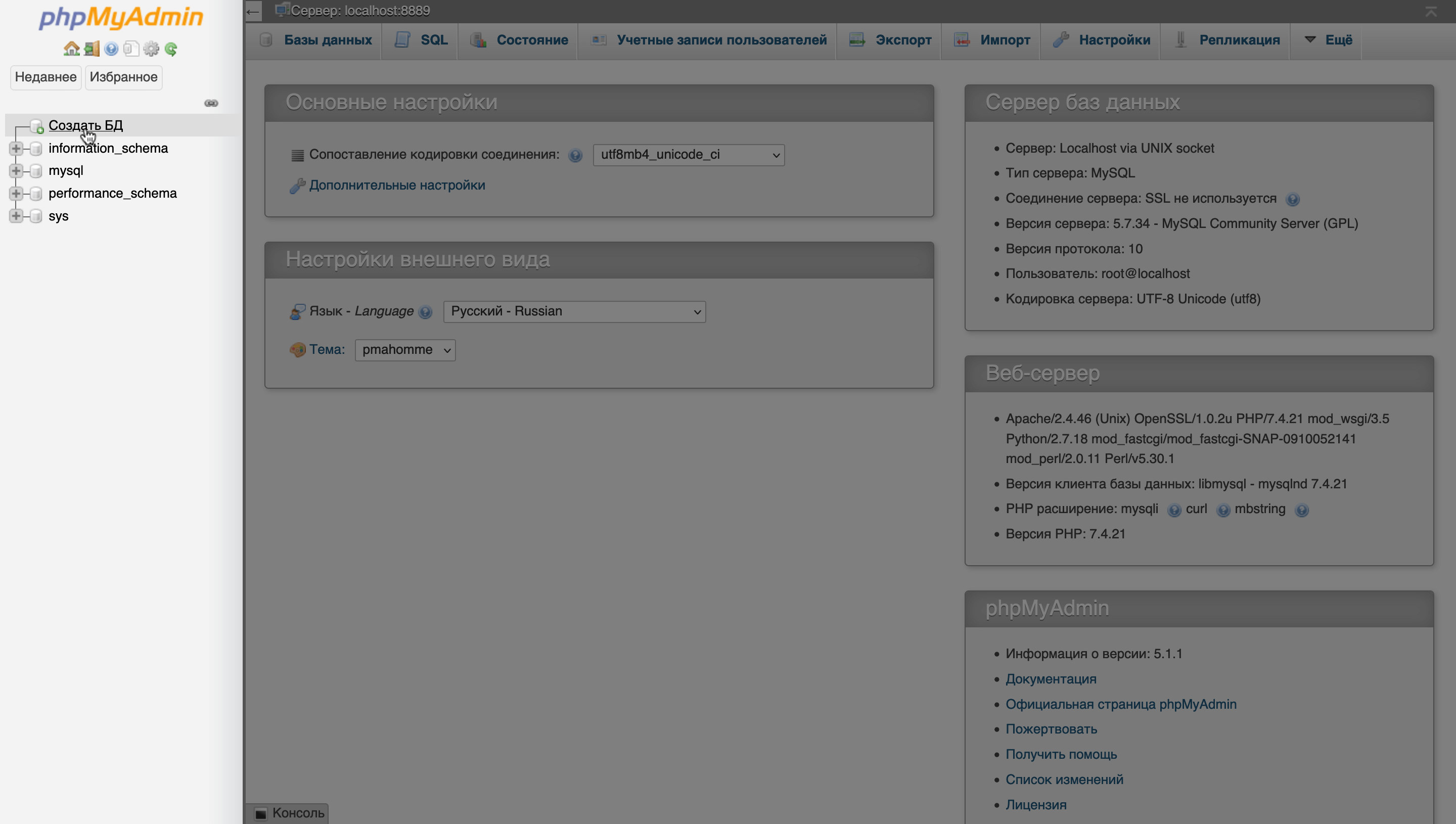This screenshot has height=824, width=1456.
Task: Click the new database icon beside Создать БД
Action: 37,126
